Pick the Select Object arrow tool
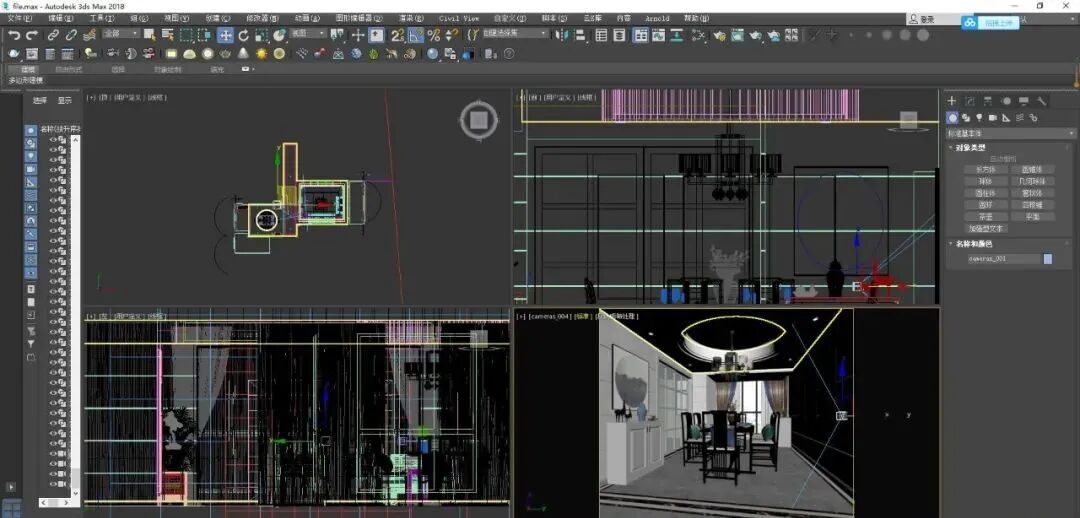Image resolution: width=1080 pixels, height=518 pixels. click(x=149, y=35)
